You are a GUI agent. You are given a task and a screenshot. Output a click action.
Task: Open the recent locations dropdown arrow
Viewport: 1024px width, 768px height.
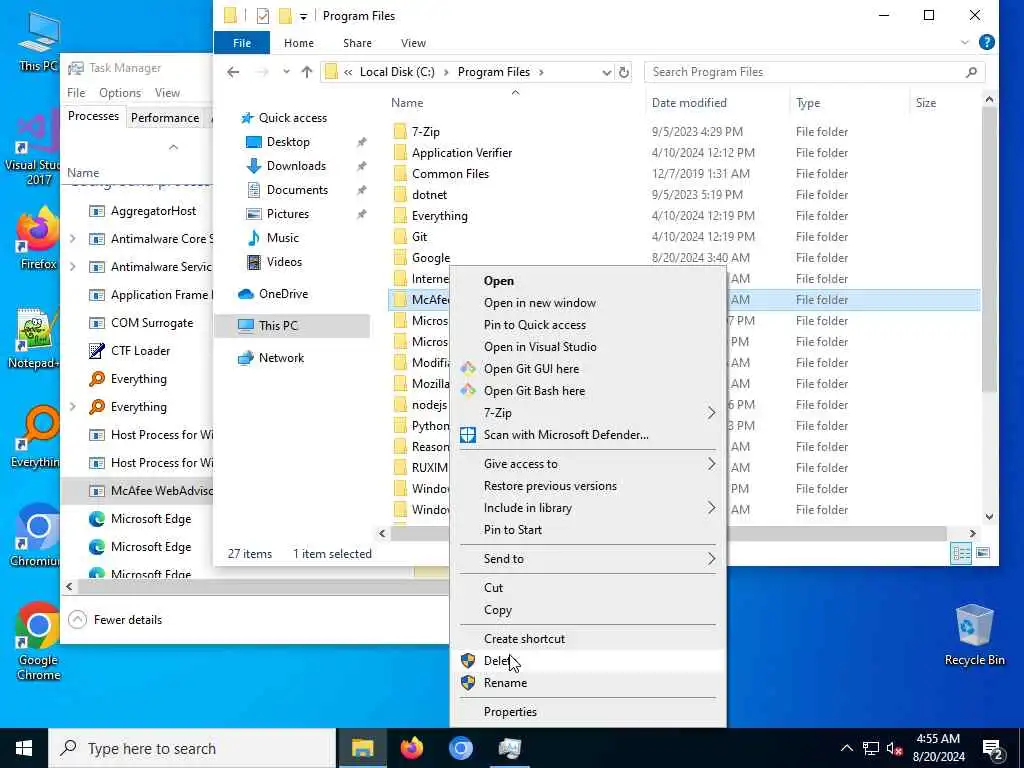pos(286,72)
